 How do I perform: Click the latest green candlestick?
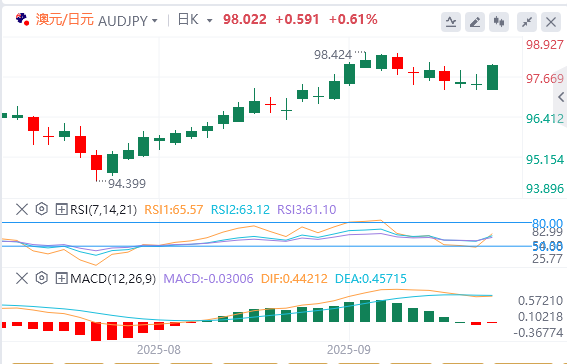(492, 77)
